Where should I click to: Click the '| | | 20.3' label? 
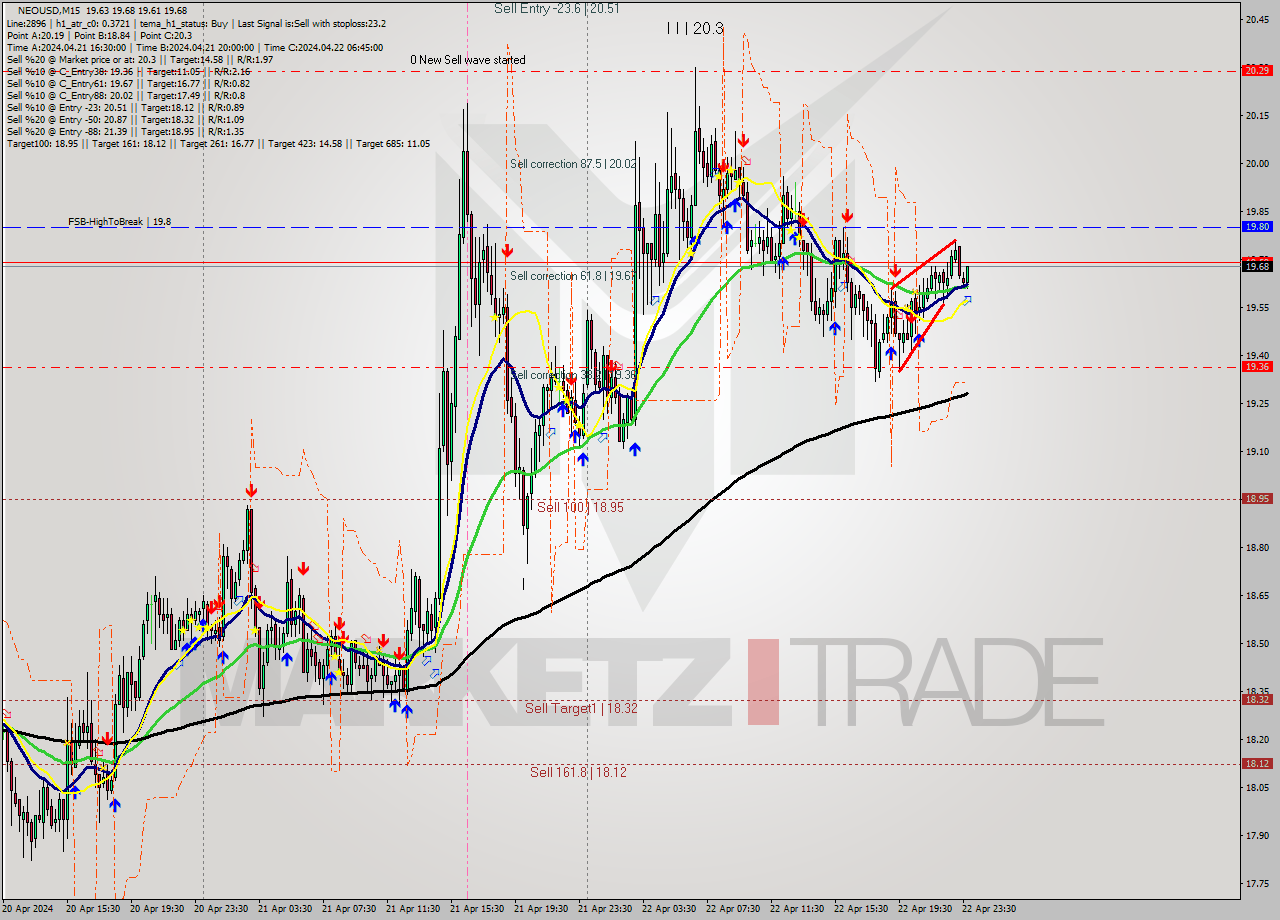coord(695,29)
